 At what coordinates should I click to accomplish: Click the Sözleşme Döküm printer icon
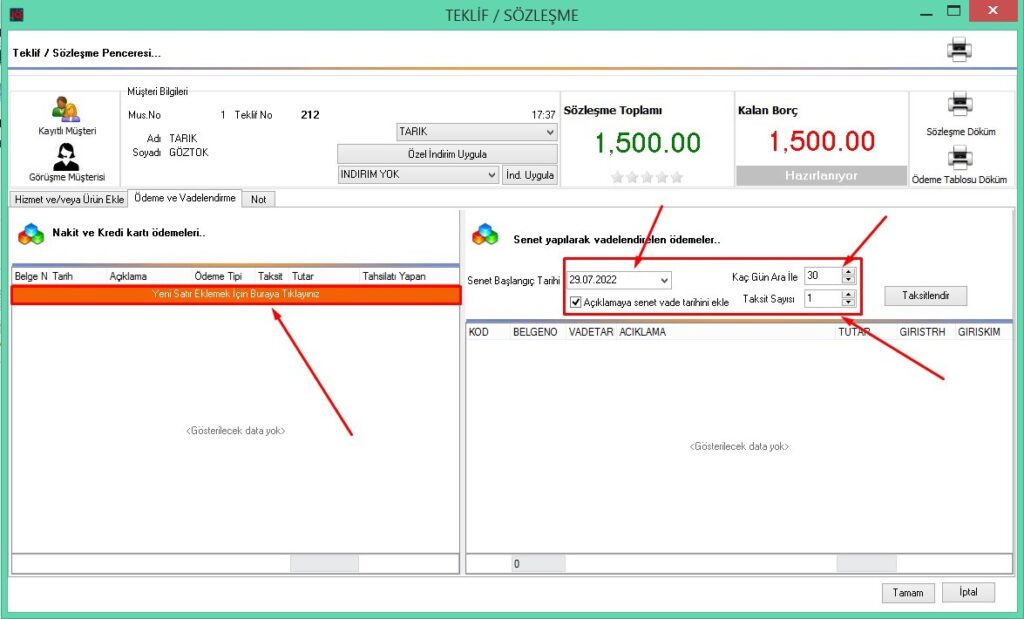click(960, 106)
